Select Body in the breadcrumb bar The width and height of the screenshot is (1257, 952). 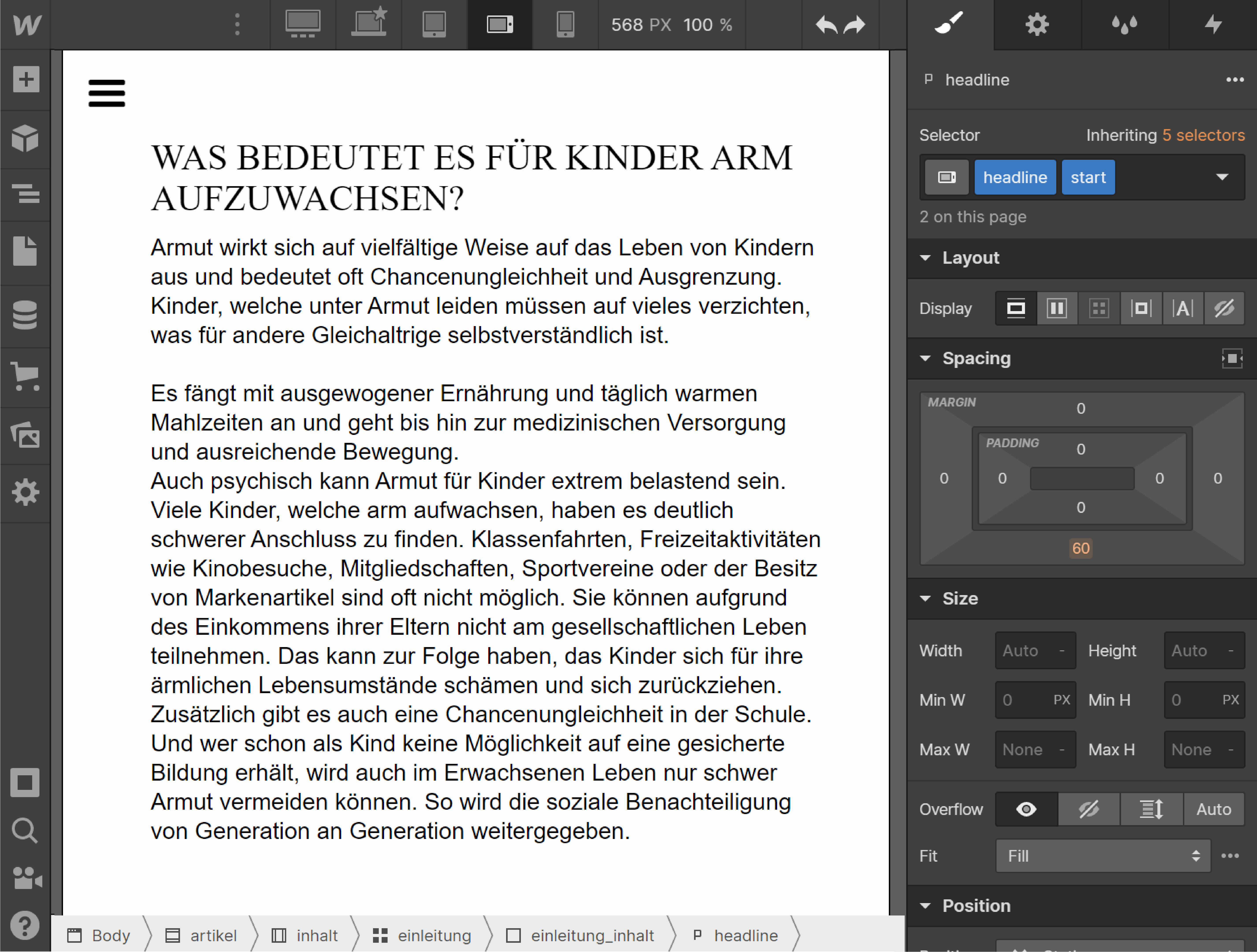tap(99, 935)
